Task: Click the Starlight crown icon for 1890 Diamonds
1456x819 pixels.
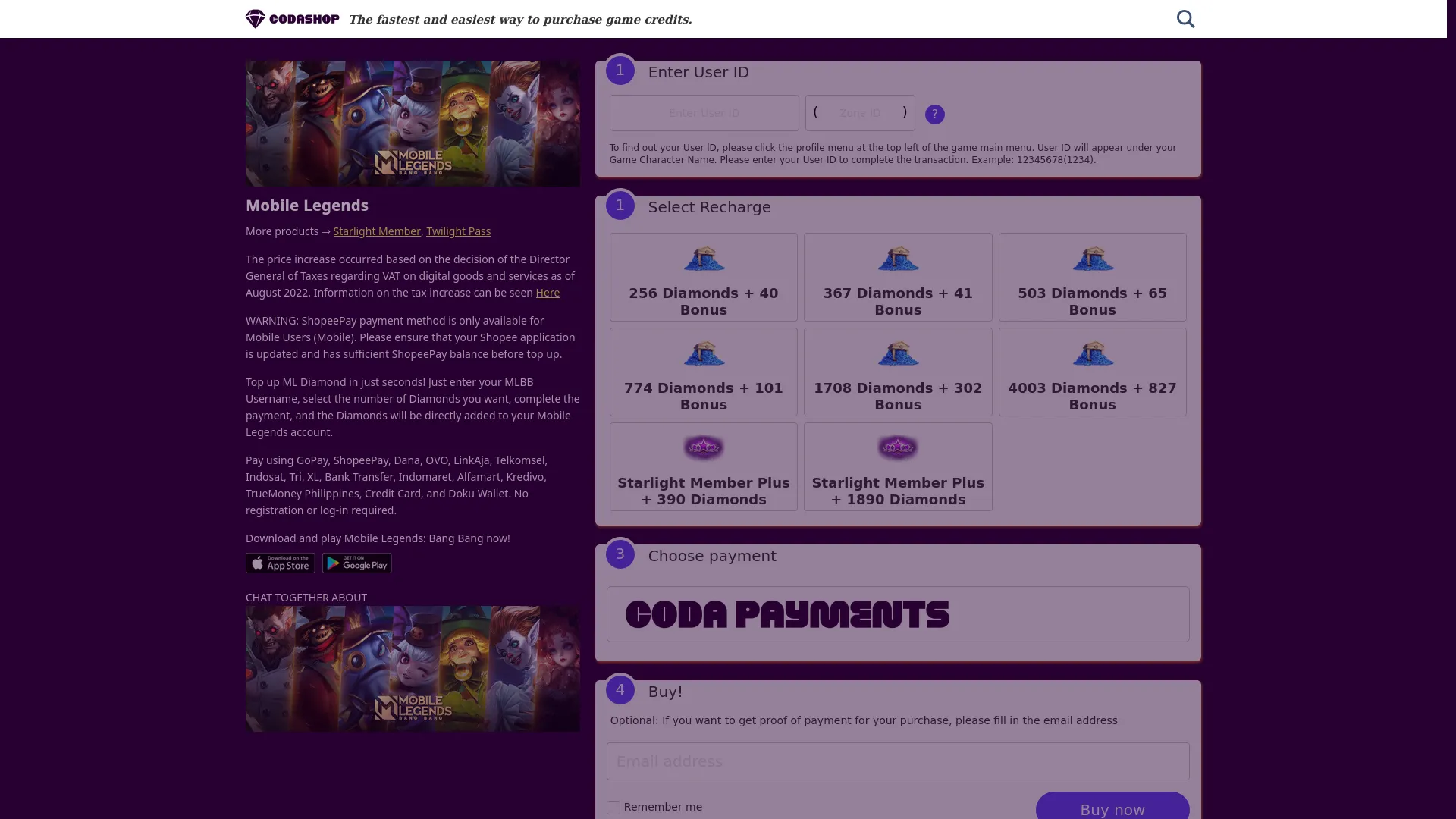Action: point(898,447)
